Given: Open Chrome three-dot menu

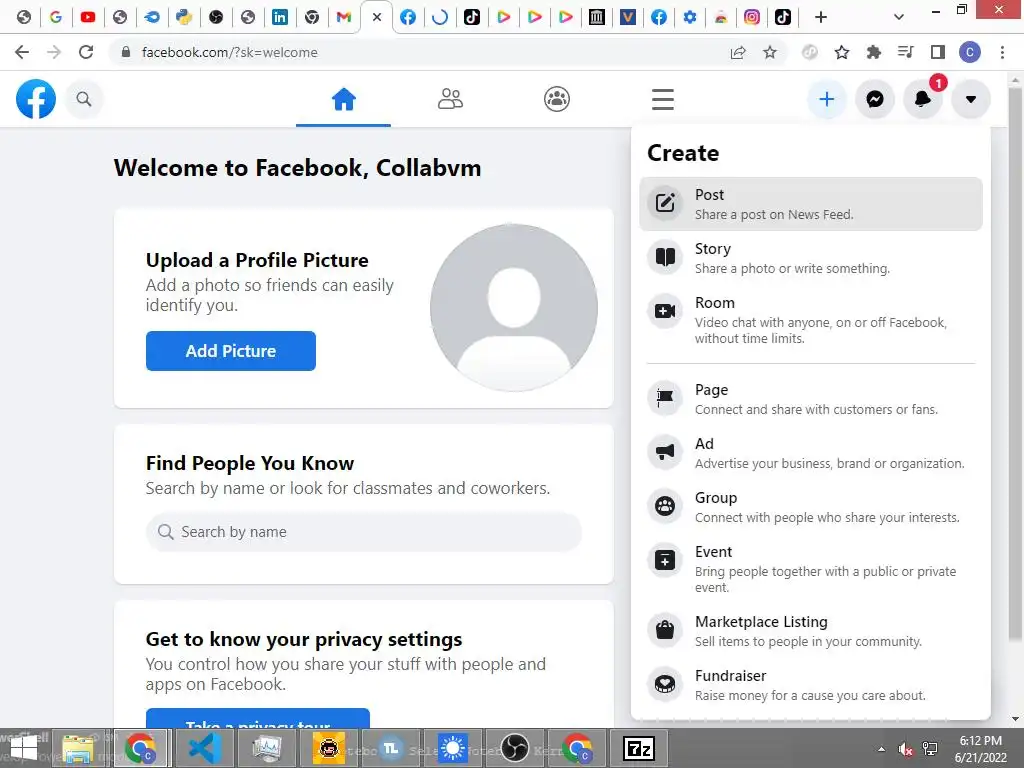Looking at the screenshot, I should pos(1002,52).
